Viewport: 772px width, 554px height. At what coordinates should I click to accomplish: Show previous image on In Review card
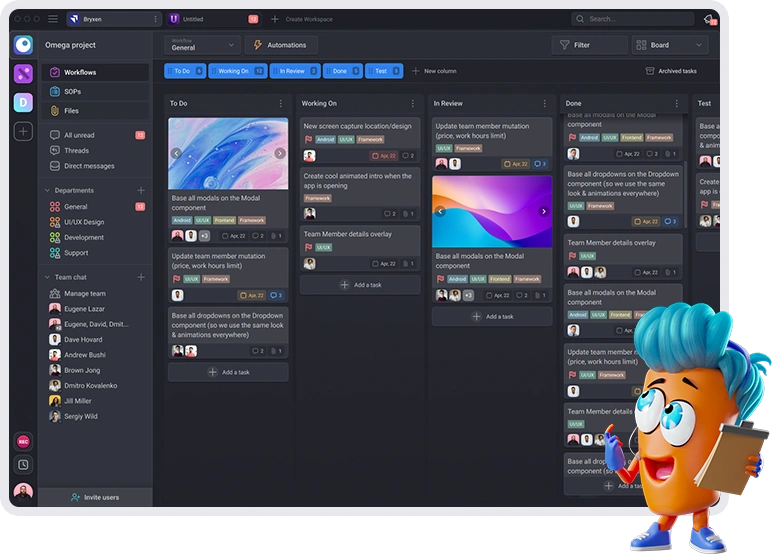pyautogui.click(x=440, y=211)
